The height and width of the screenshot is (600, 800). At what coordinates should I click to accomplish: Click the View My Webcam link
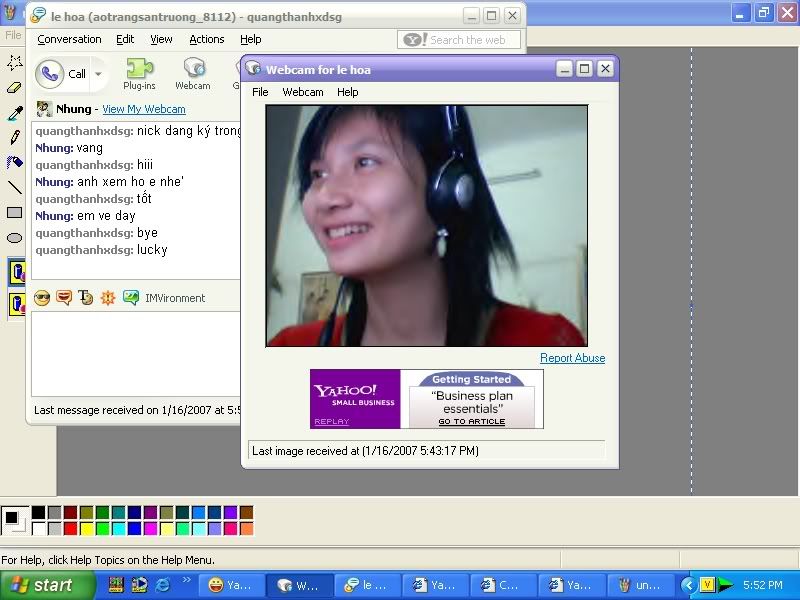pos(143,109)
